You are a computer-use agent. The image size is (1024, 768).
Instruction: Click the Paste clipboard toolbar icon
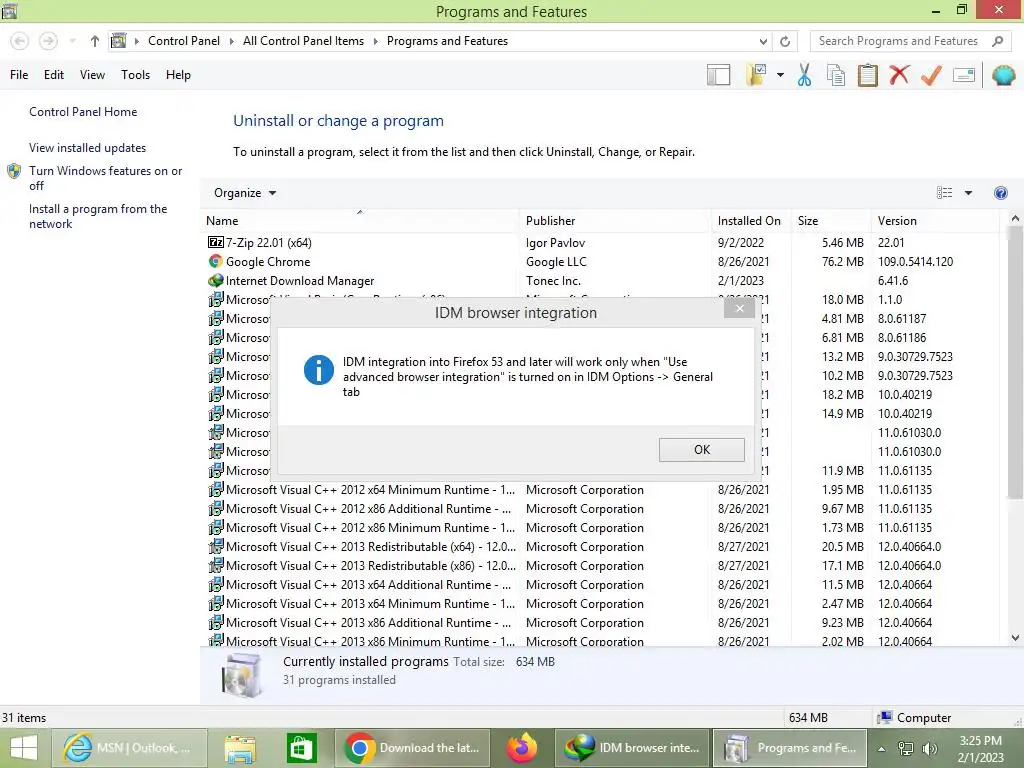(x=867, y=75)
